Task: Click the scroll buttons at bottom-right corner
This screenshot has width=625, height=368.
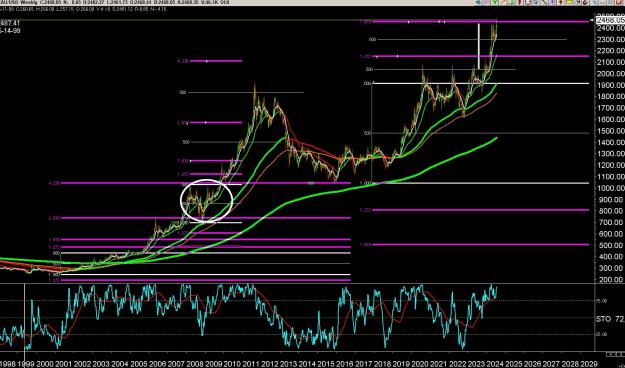Action: 615,354
